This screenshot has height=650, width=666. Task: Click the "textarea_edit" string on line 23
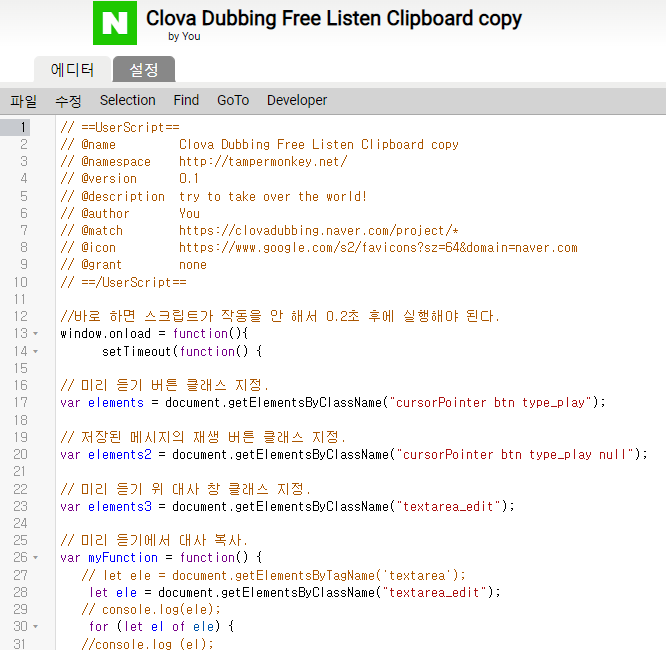point(448,506)
